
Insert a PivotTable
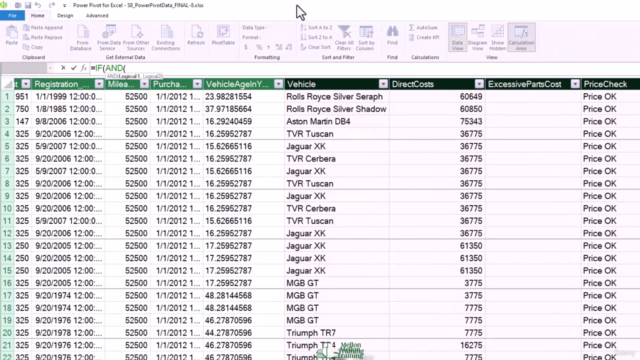pyautogui.click(x=223, y=35)
